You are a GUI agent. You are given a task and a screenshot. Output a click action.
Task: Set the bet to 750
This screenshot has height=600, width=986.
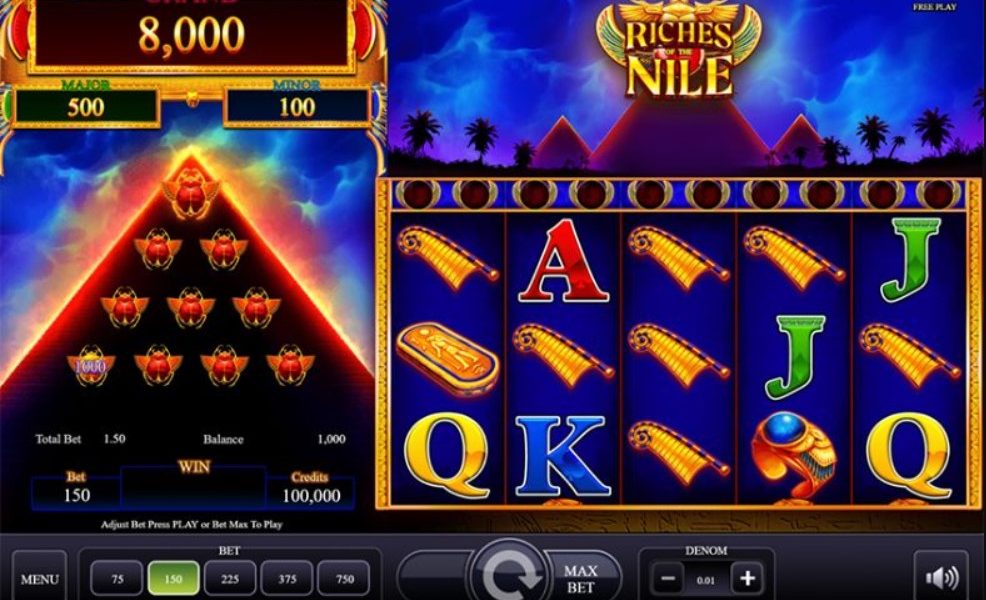tap(344, 579)
